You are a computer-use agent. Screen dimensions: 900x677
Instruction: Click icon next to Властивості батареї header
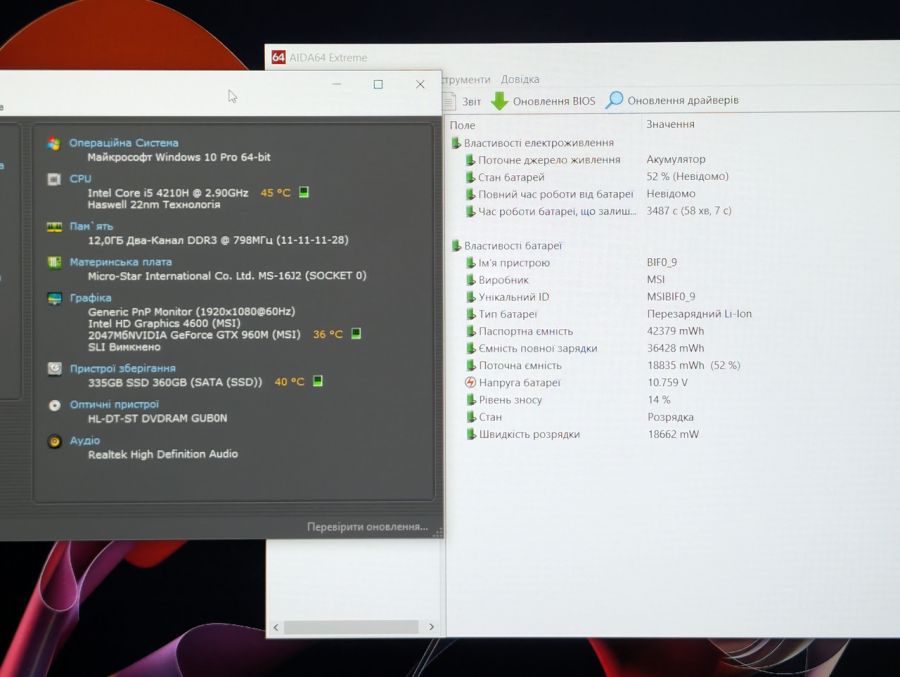[456, 246]
